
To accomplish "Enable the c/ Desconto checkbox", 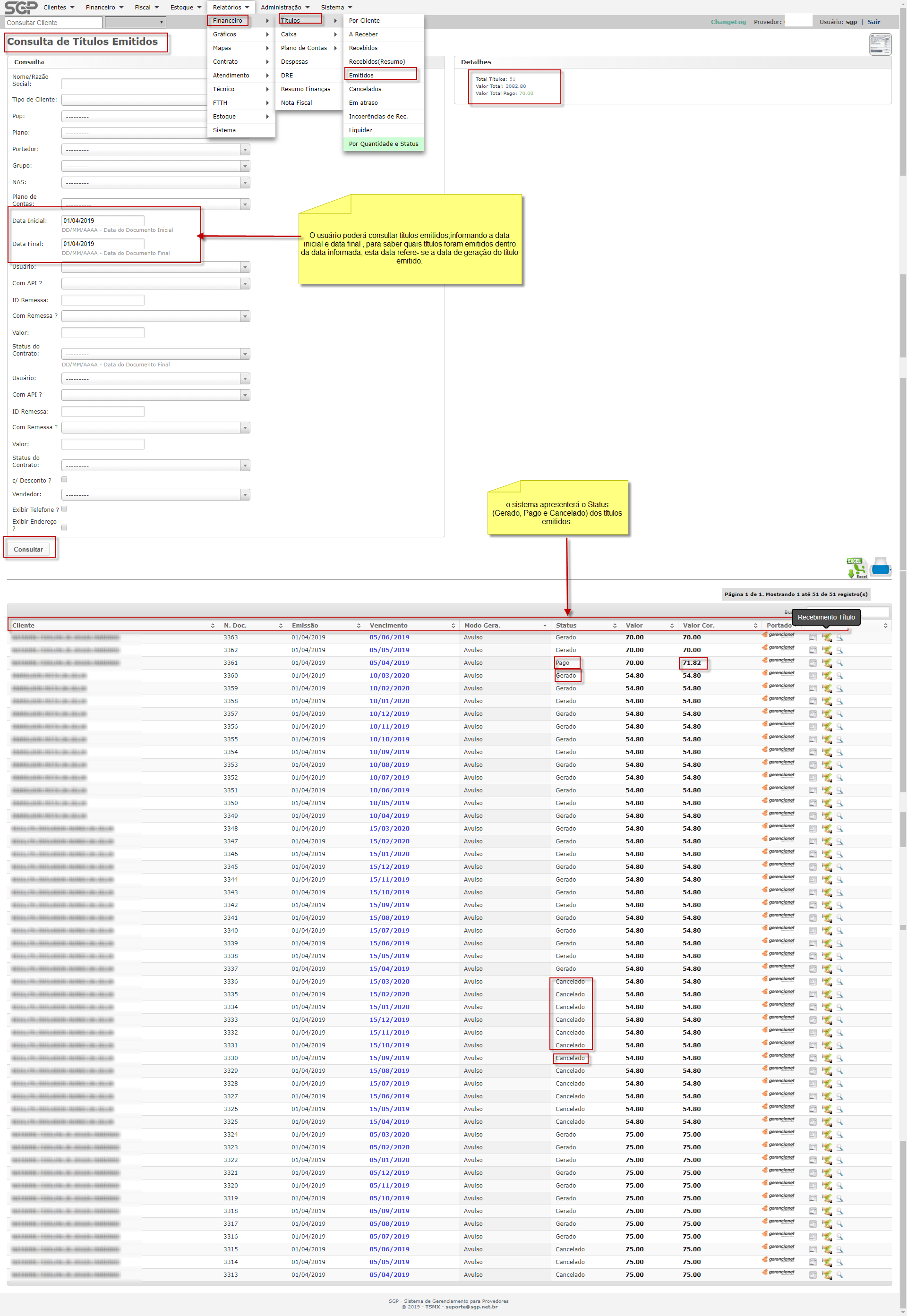I will pyautogui.click(x=64, y=479).
